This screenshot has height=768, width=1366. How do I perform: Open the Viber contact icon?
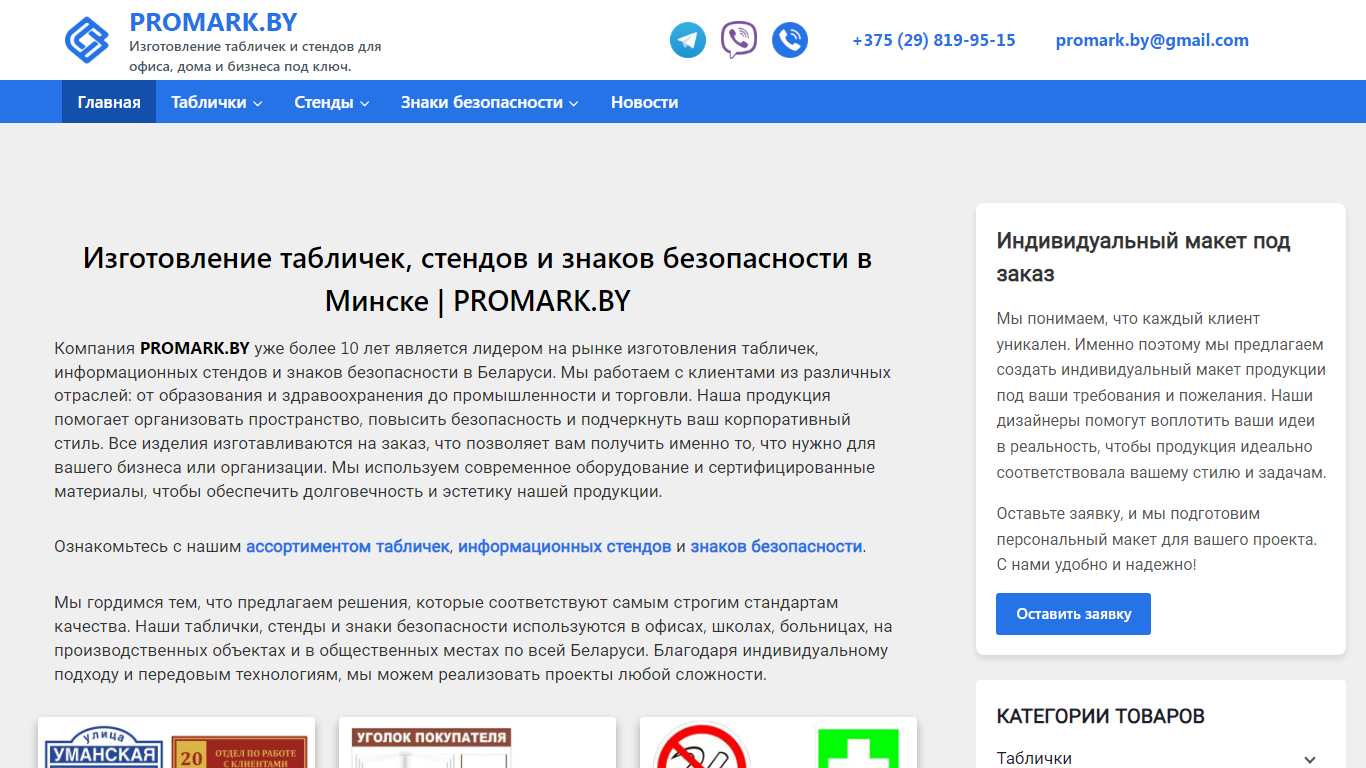click(739, 40)
